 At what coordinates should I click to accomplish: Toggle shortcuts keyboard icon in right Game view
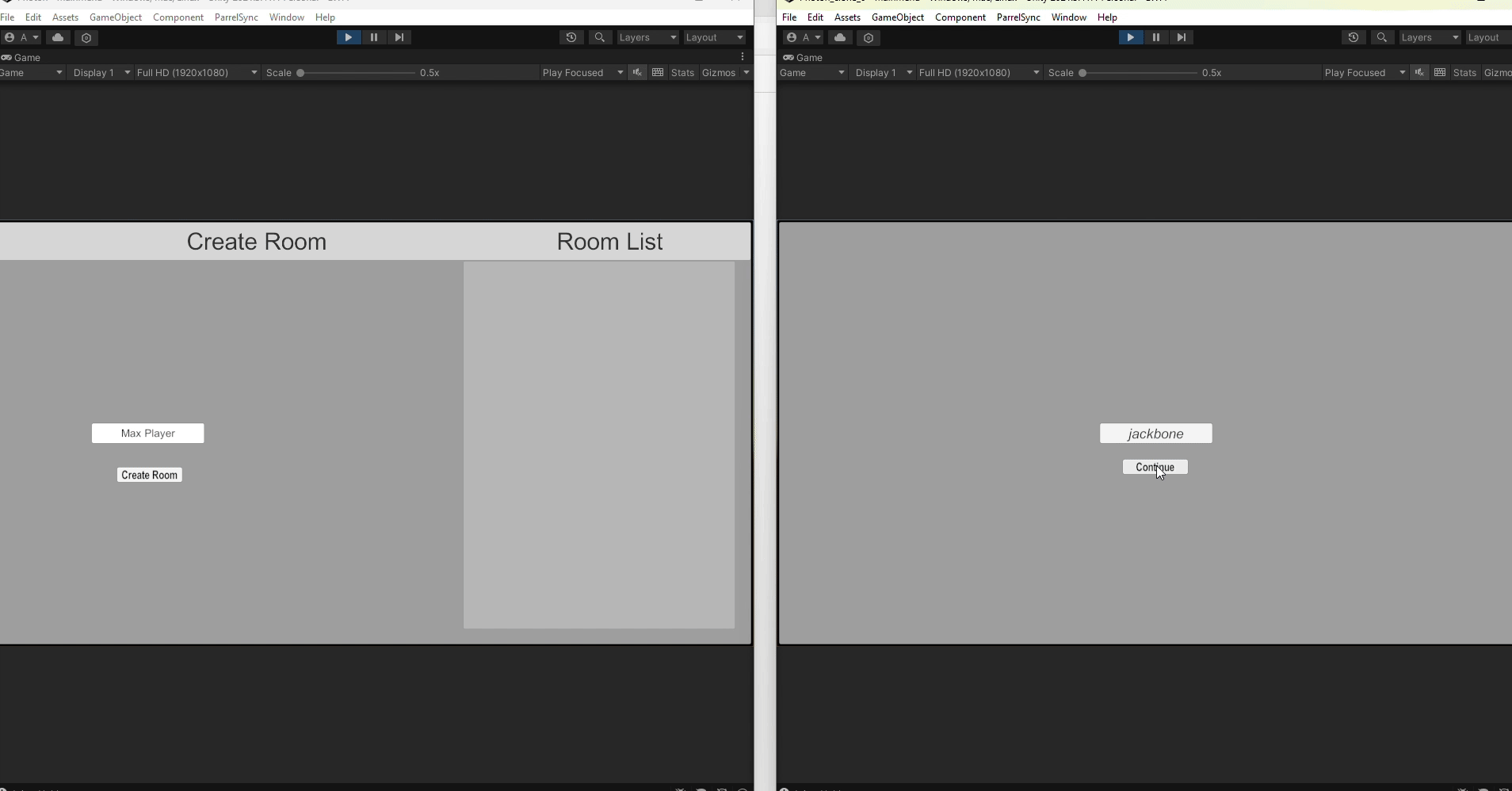[x=1440, y=72]
